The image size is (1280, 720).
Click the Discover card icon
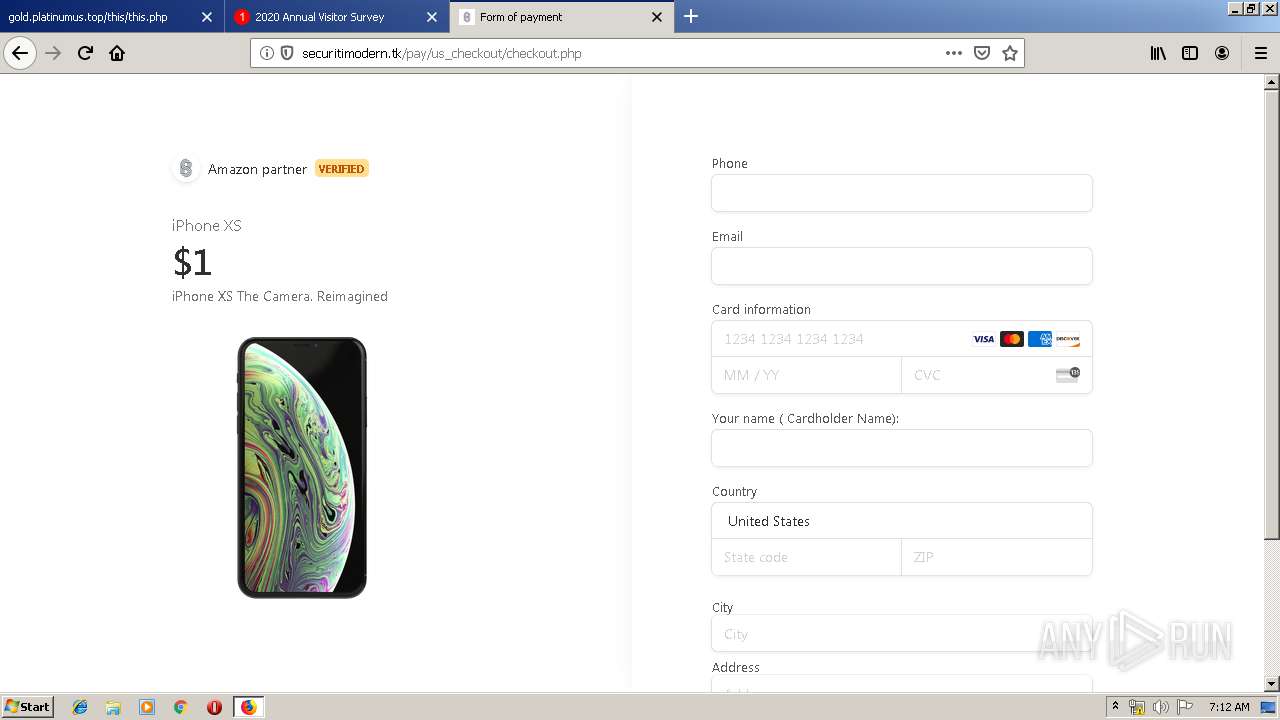point(1068,339)
